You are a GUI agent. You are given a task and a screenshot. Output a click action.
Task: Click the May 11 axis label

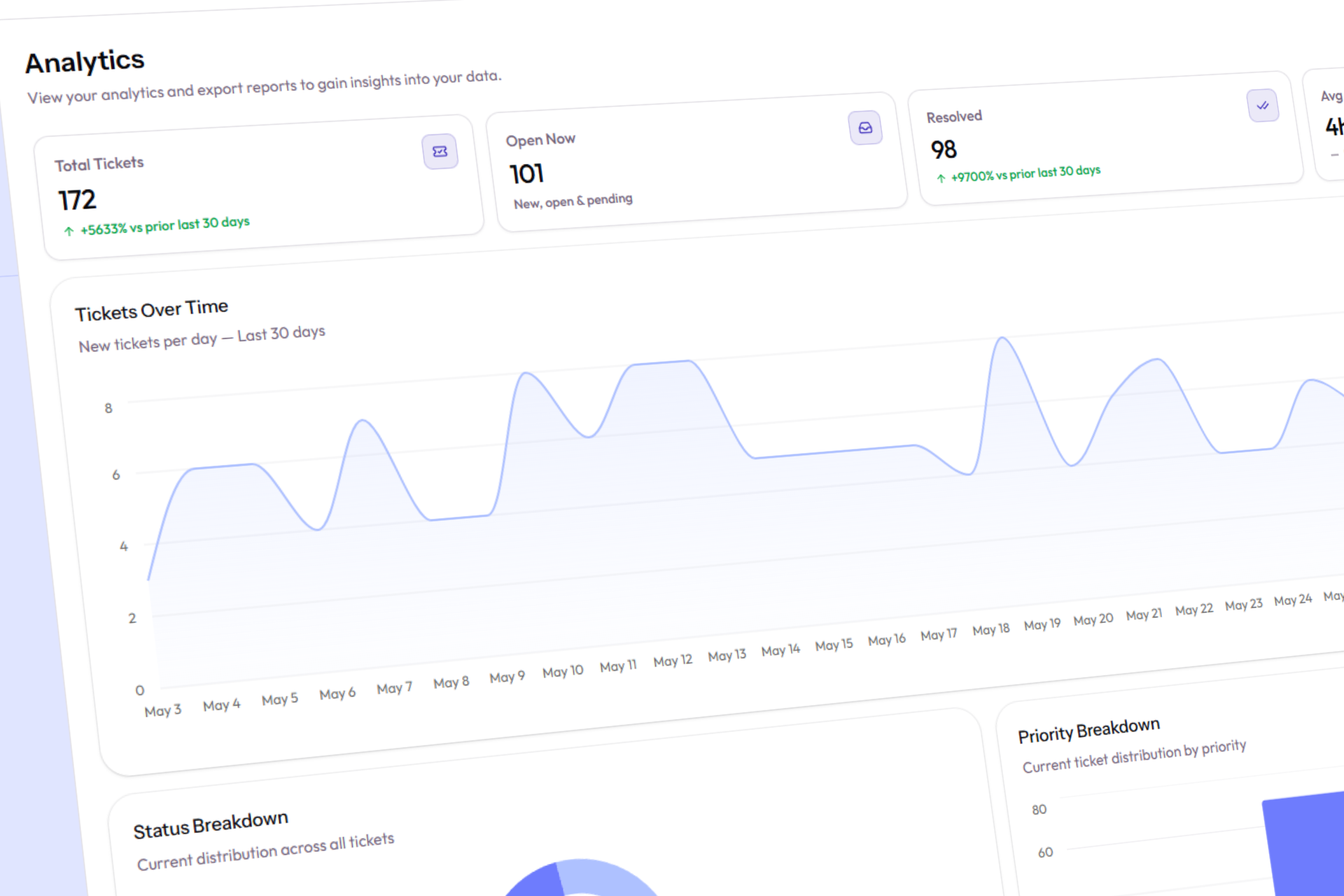click(x=618, y=666)
